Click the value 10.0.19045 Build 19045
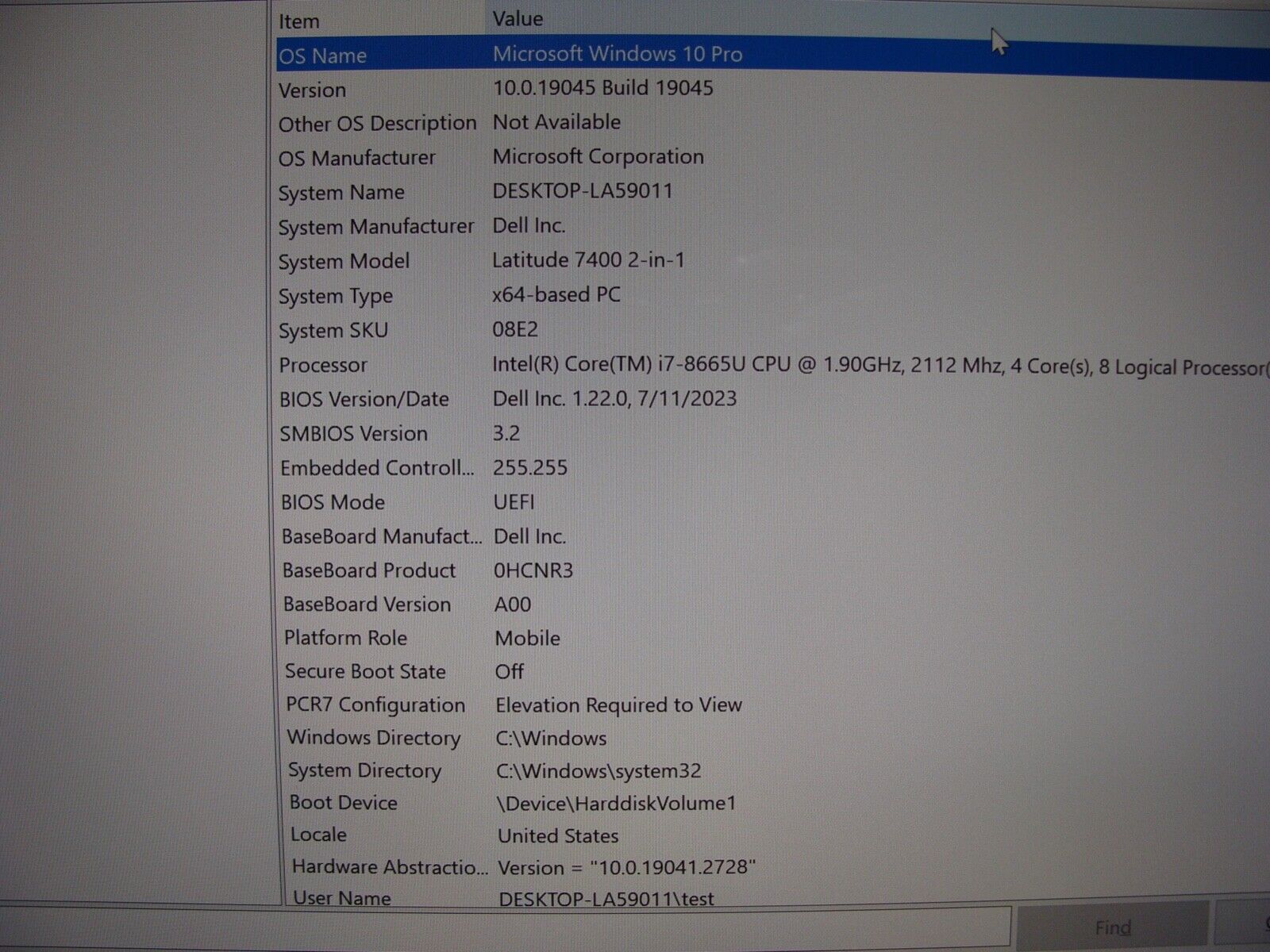Viewport: 1270px width, 952px height. click(x=603, y=88)
